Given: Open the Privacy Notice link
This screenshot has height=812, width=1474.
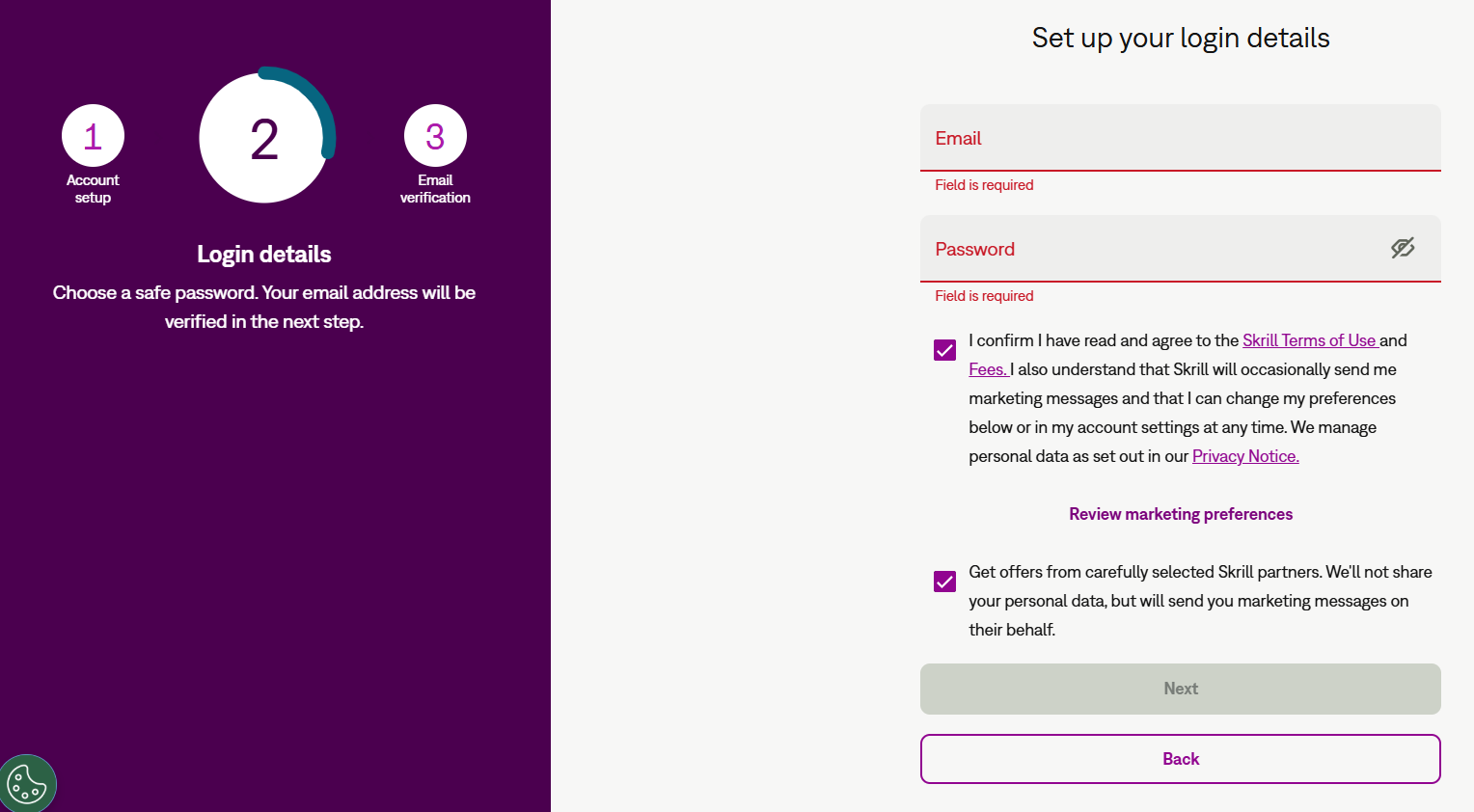Looking at the screenshot, I should click(1245, 456).
